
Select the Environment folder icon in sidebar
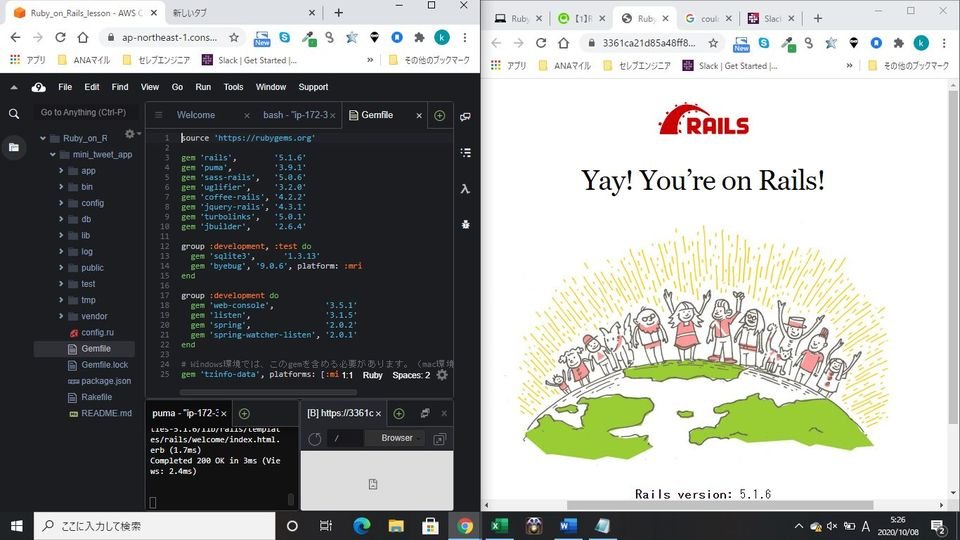(x=14, y=147)
